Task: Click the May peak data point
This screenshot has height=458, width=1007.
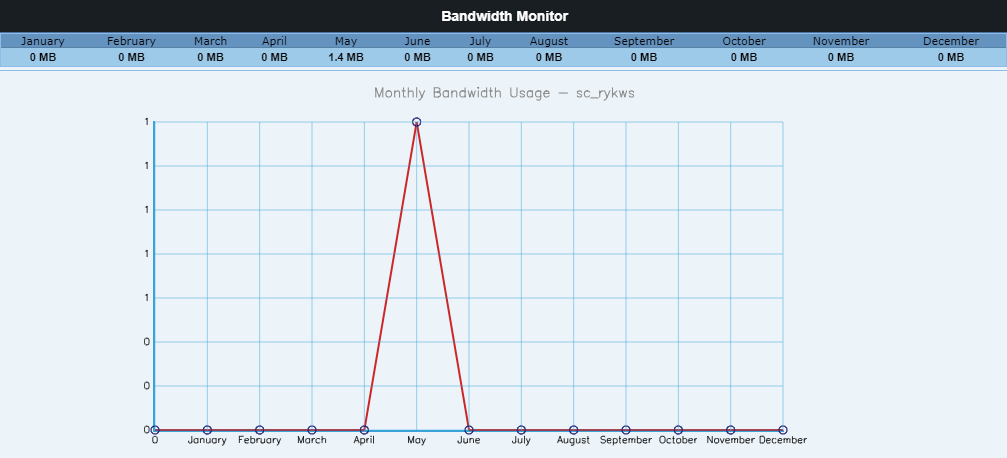Action: click(x=416, y=122)
